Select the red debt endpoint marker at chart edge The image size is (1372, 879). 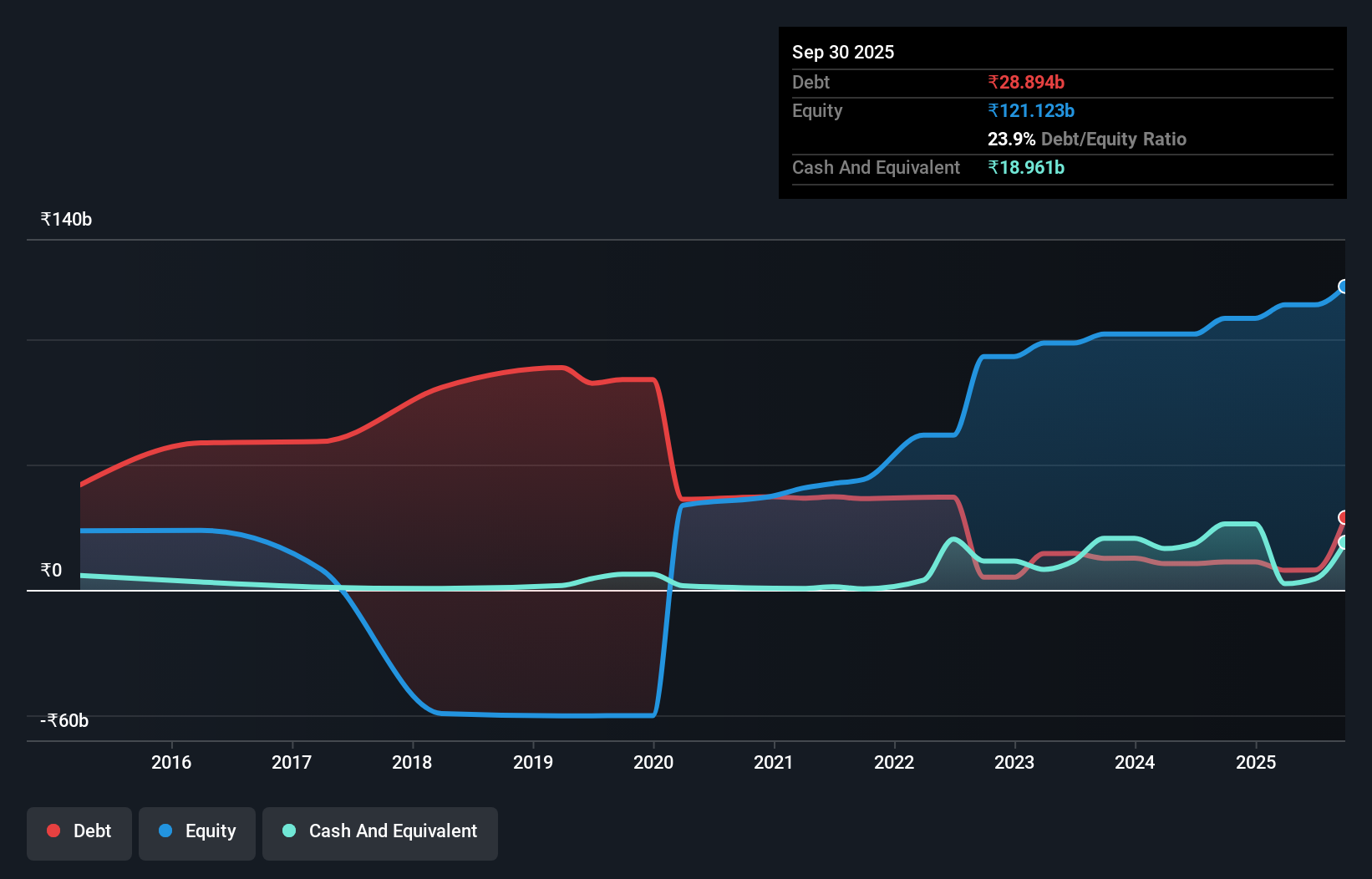[1344, 518]
